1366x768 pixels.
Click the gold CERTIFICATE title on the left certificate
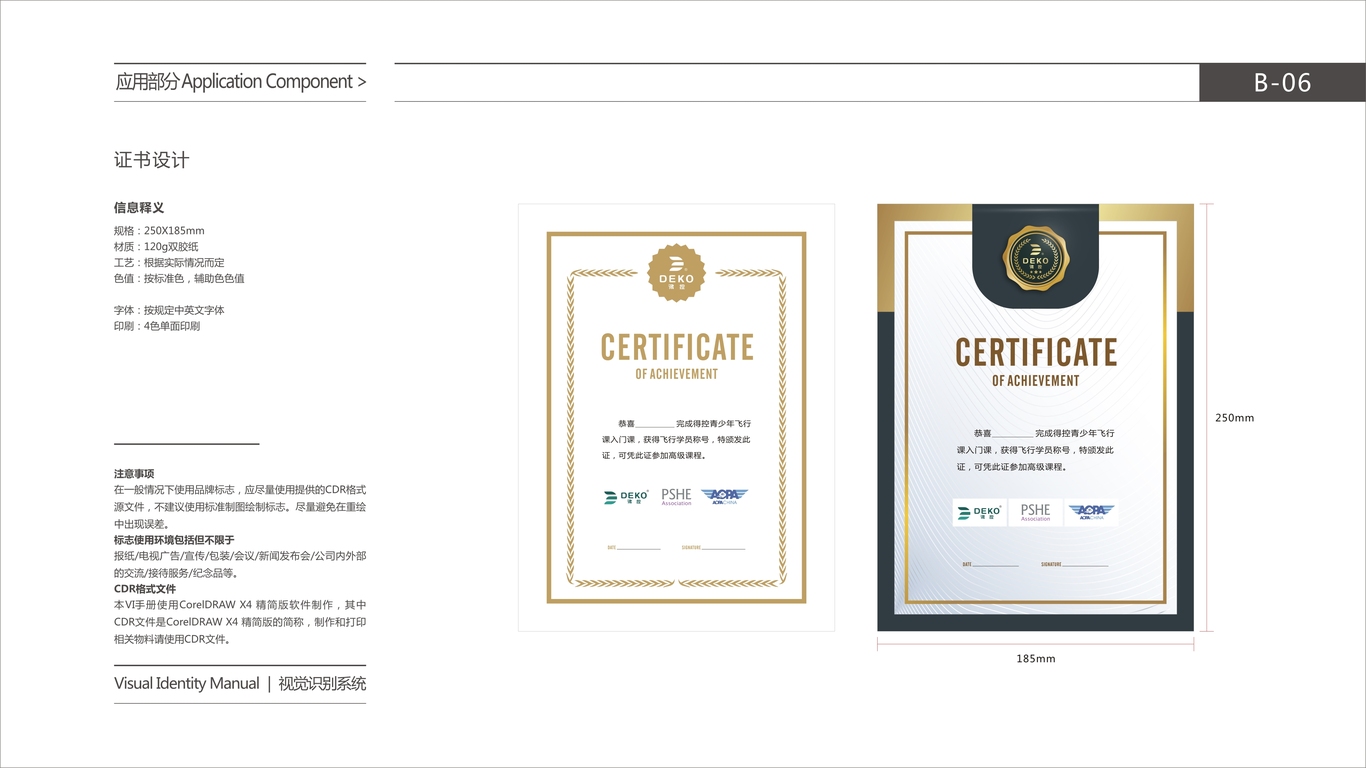(x=677, y=347)
